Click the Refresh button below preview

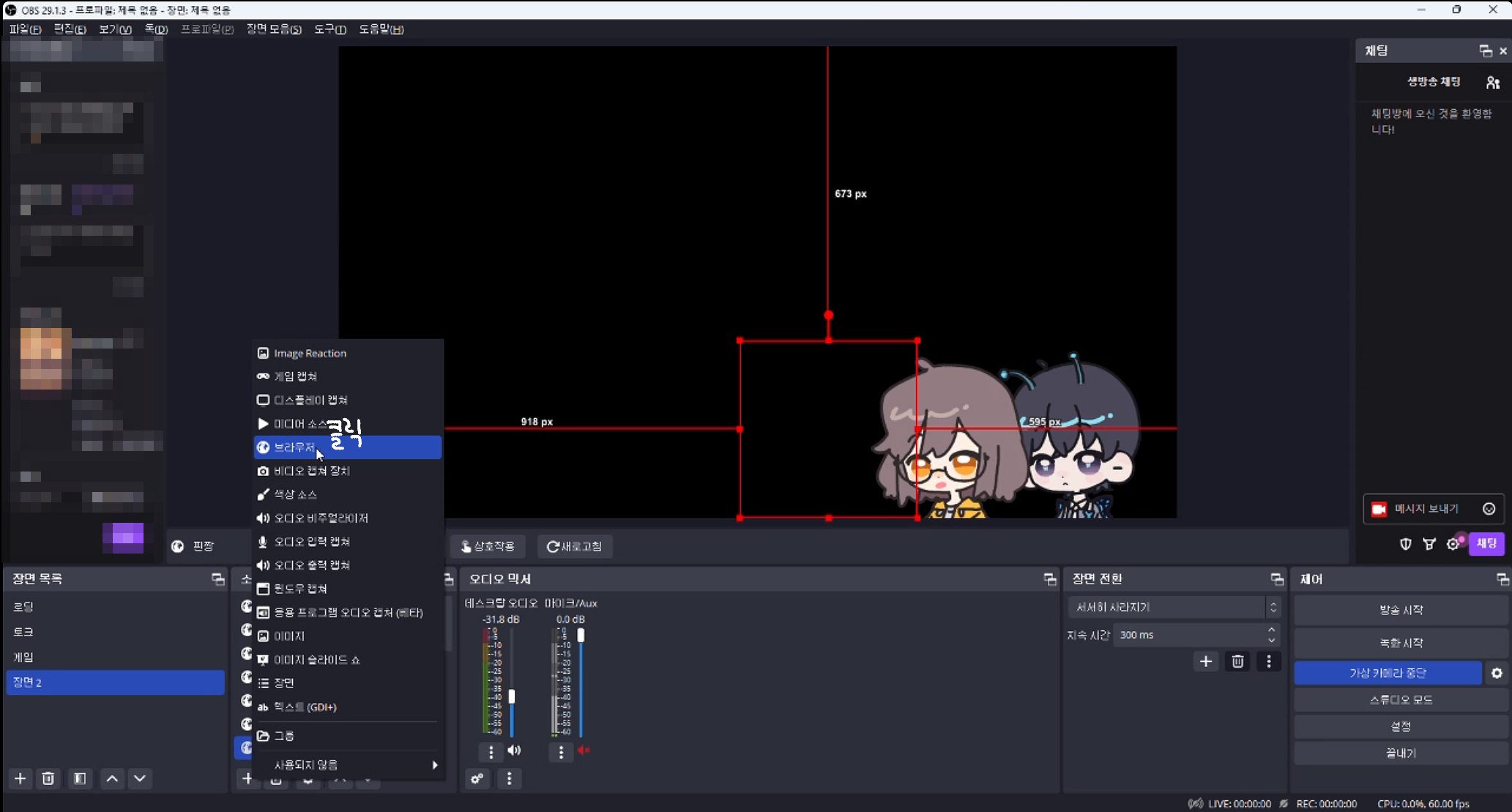(x=575, y=546)
